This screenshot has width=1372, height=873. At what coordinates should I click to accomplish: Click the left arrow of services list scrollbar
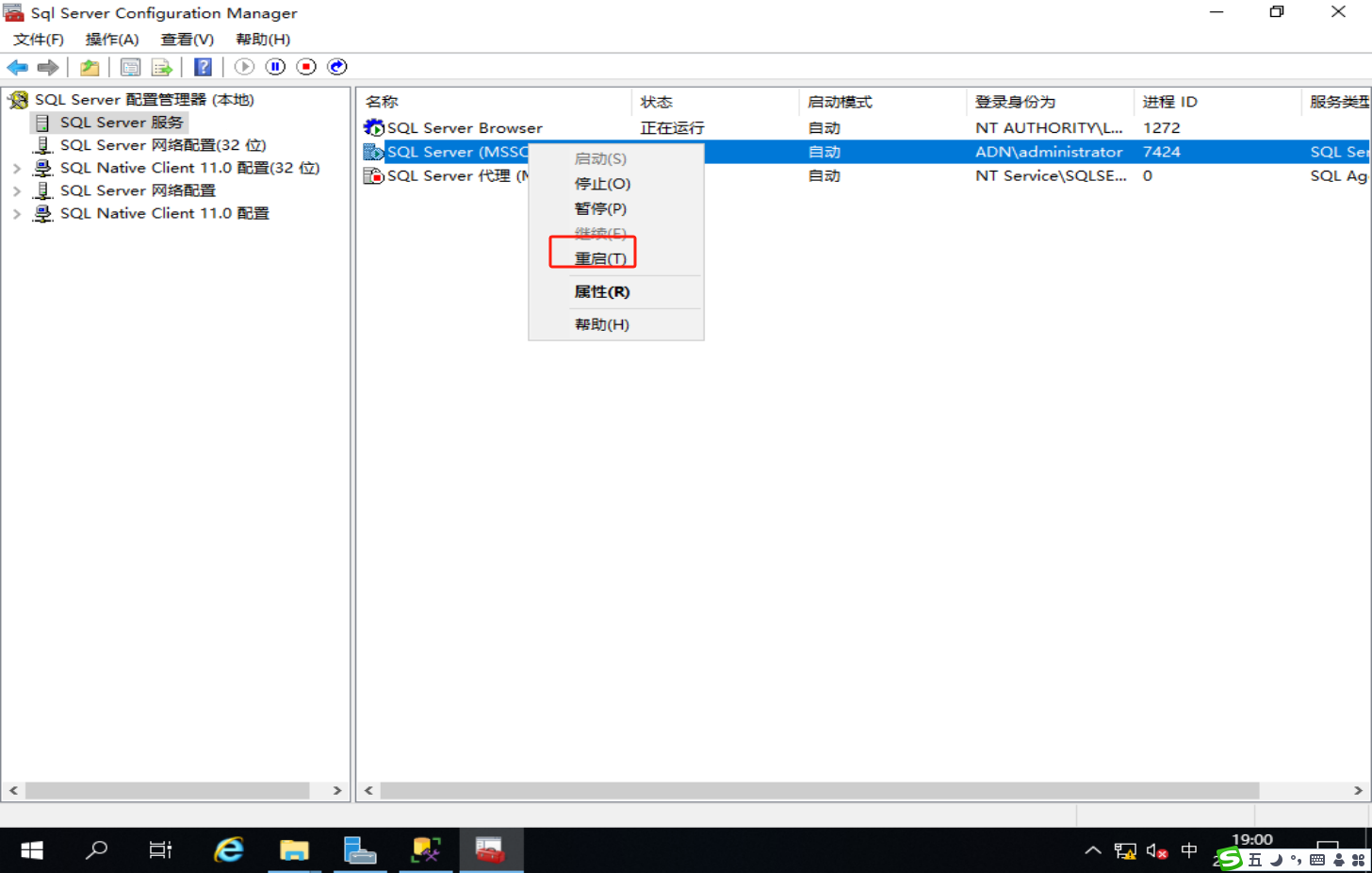(368, 791)
